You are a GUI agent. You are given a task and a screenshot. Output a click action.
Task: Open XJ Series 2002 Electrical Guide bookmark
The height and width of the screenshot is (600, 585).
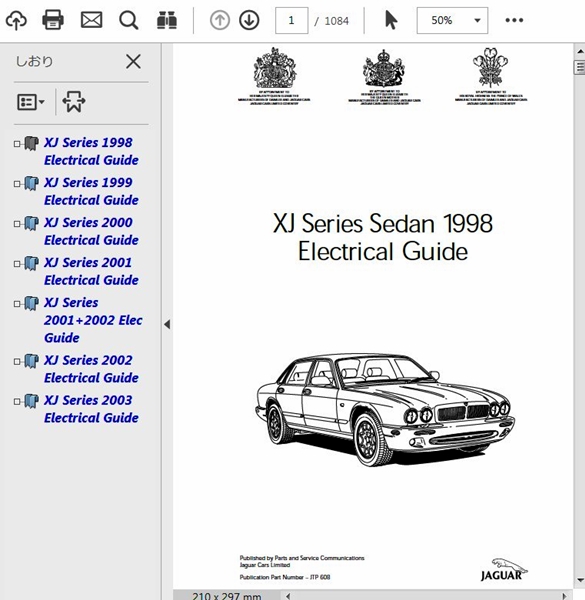click(91, 369)
